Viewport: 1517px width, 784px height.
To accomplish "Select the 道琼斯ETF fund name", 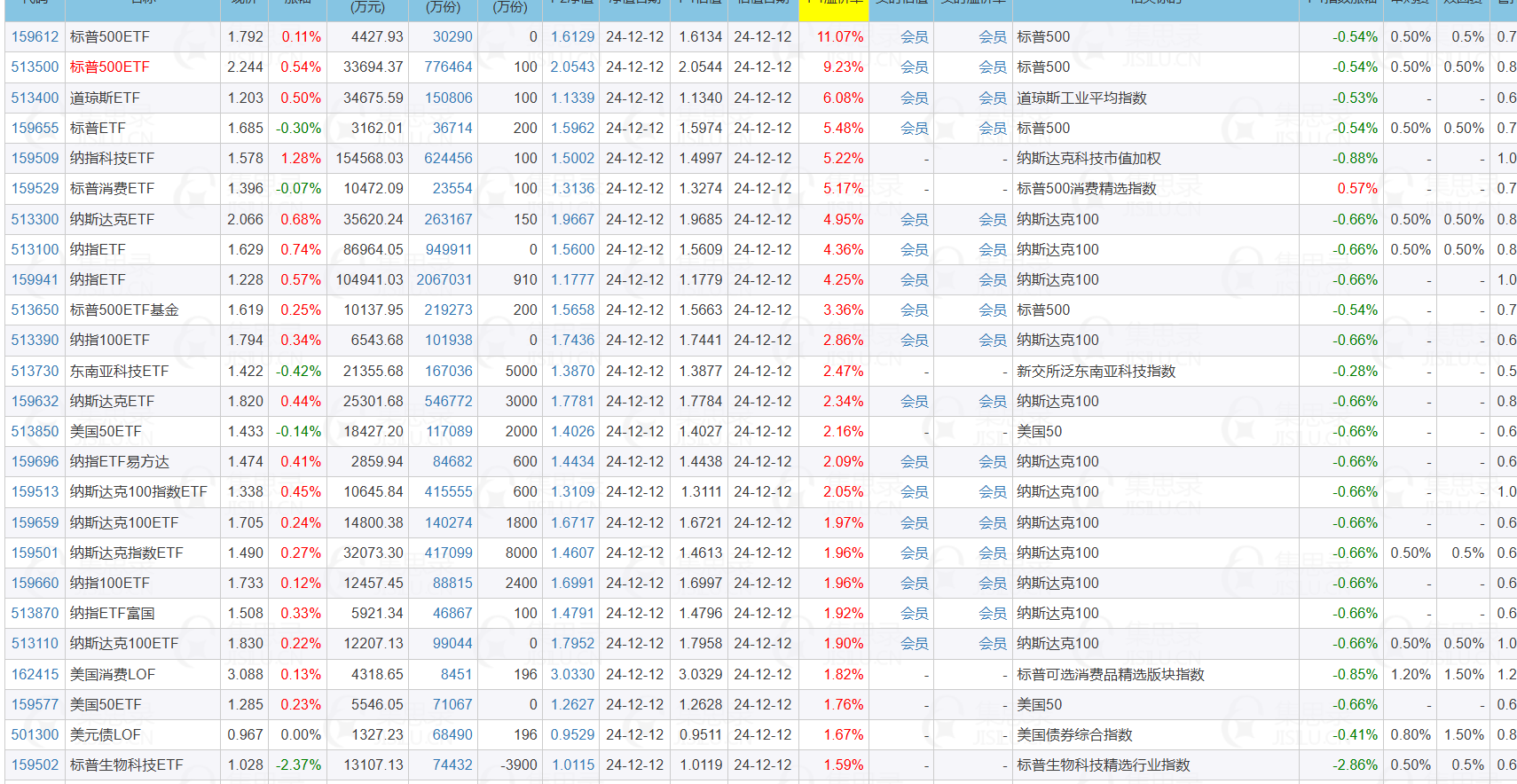I will (x=105, y=98).
